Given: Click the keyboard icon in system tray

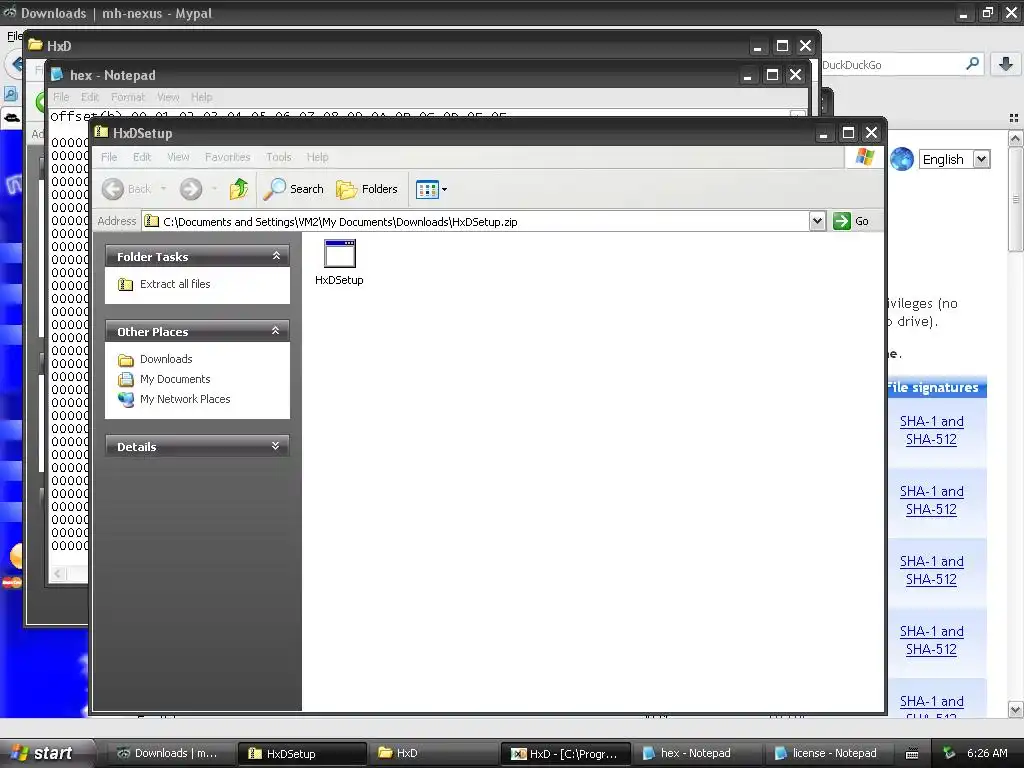Looking at the screenshot, I should pyautogui.click(x=912, y=754).
